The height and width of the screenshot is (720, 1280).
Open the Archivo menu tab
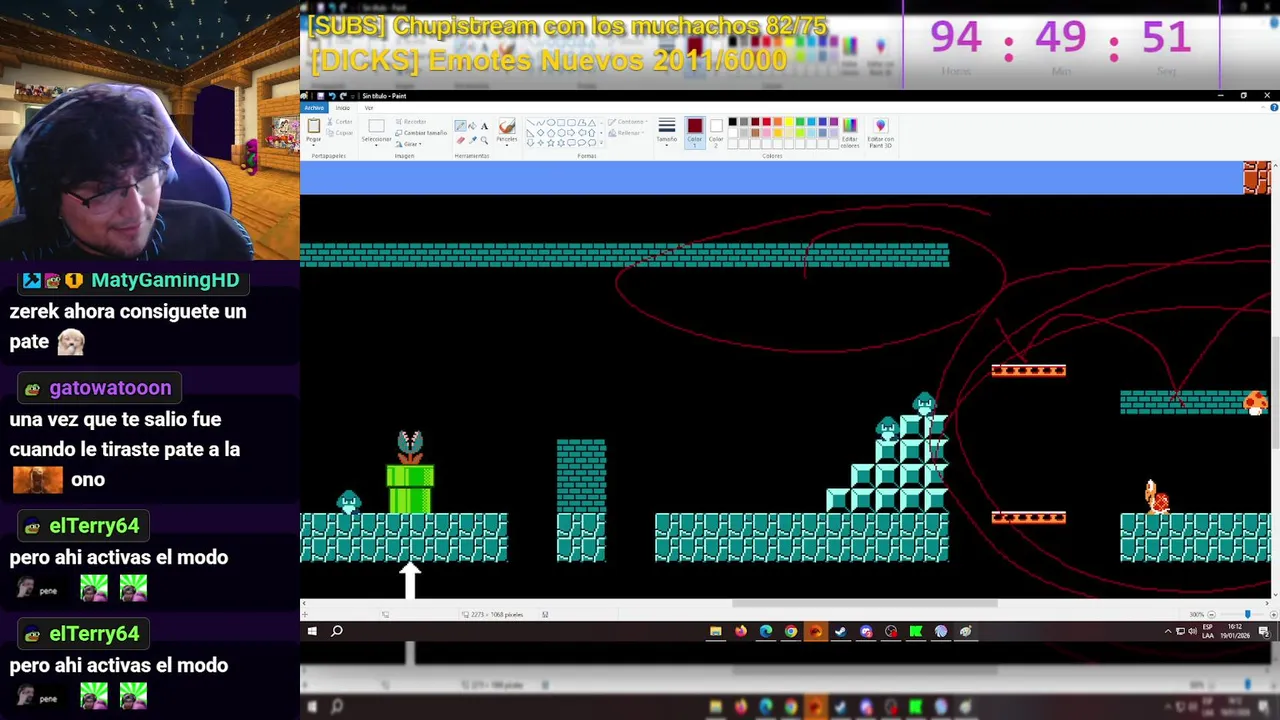pos(314,107)
